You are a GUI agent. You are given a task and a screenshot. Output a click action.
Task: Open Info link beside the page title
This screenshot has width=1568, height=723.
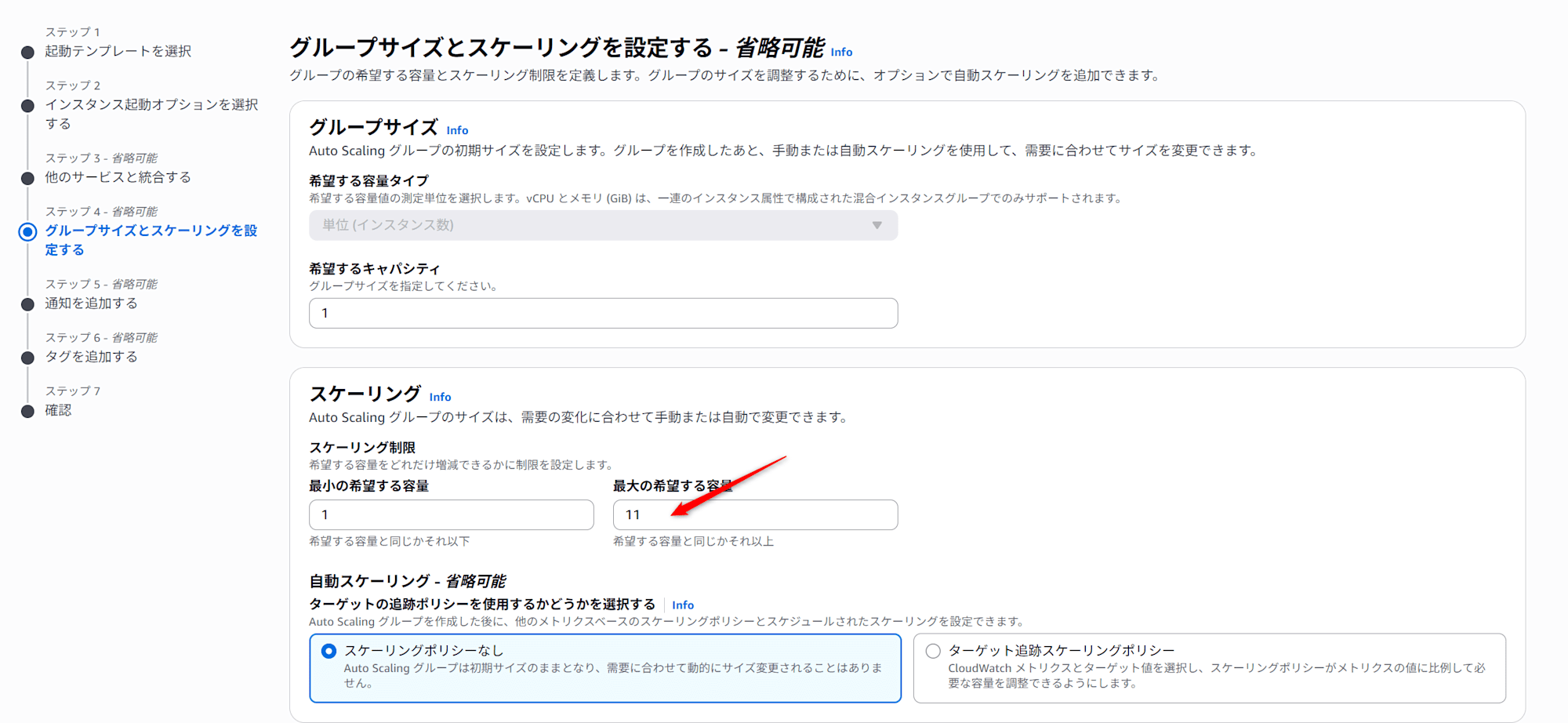point(841,52)
